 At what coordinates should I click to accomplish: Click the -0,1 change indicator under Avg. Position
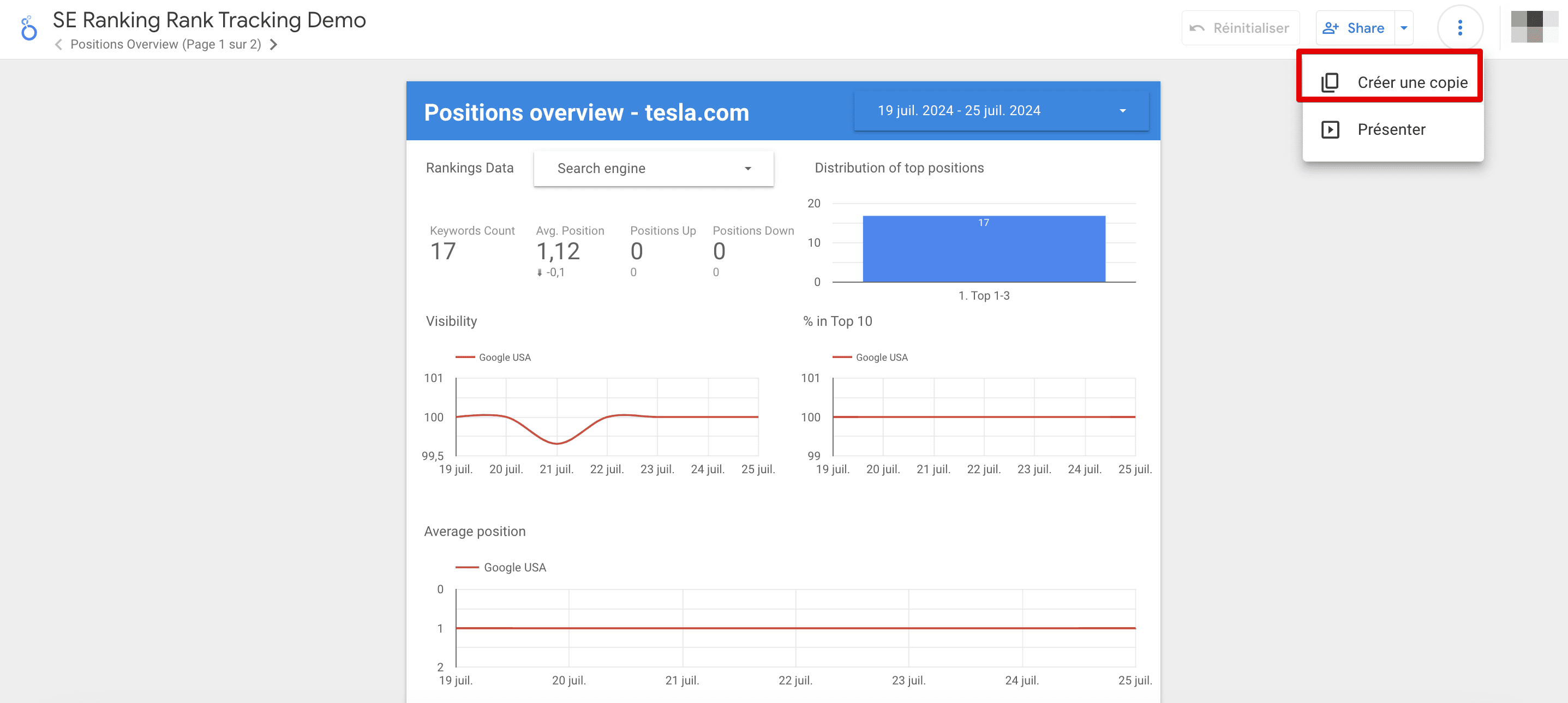552,272
